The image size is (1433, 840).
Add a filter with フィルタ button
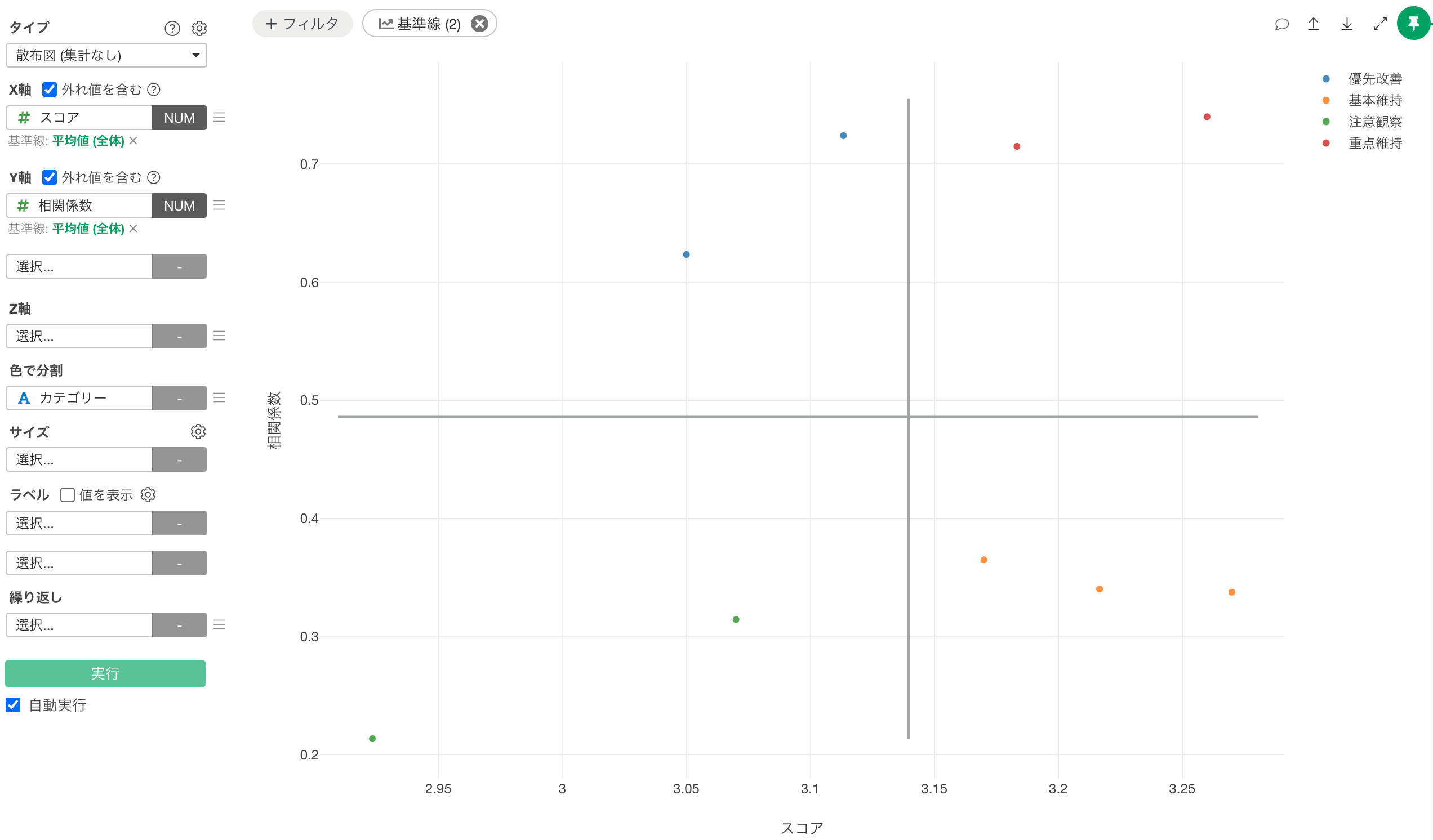coord(302,24)
